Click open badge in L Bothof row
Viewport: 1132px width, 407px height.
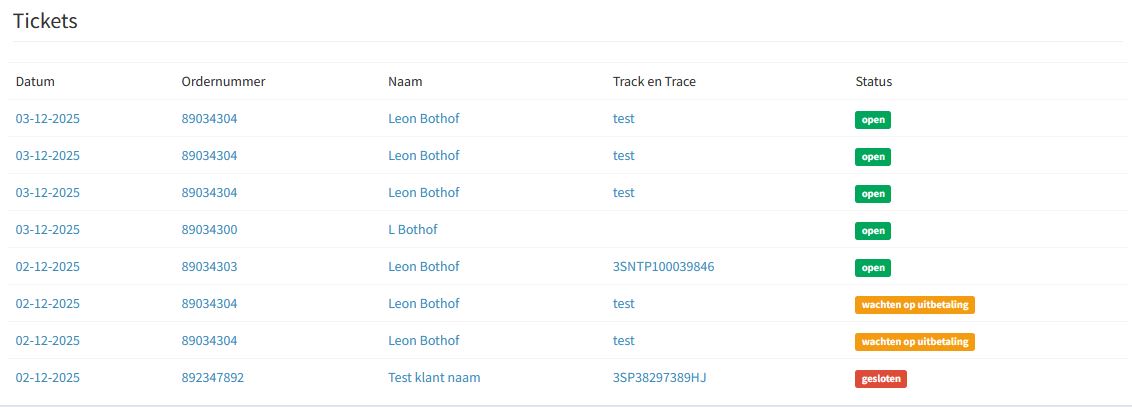click(872, 231)
